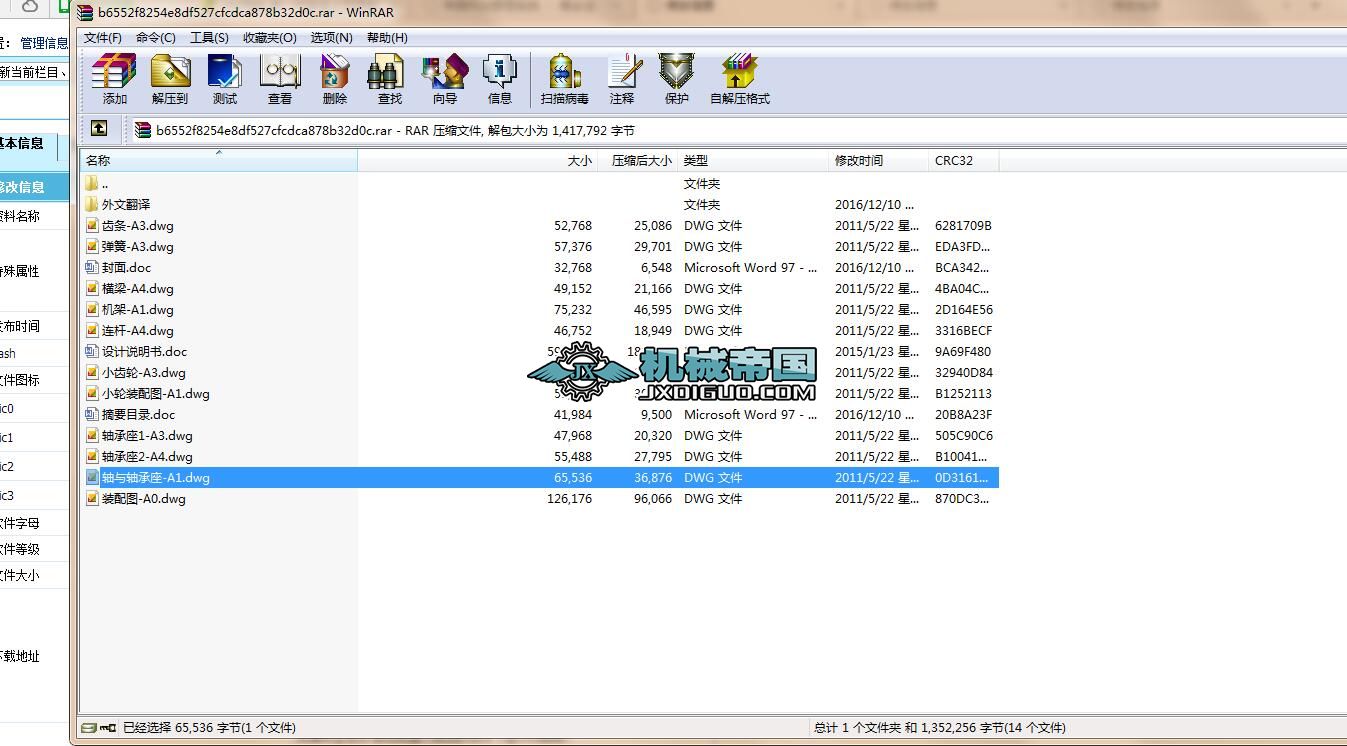1347x746 pixels.
Task: Sort by 压缩后大小 column header
Action: click(638, 160)
